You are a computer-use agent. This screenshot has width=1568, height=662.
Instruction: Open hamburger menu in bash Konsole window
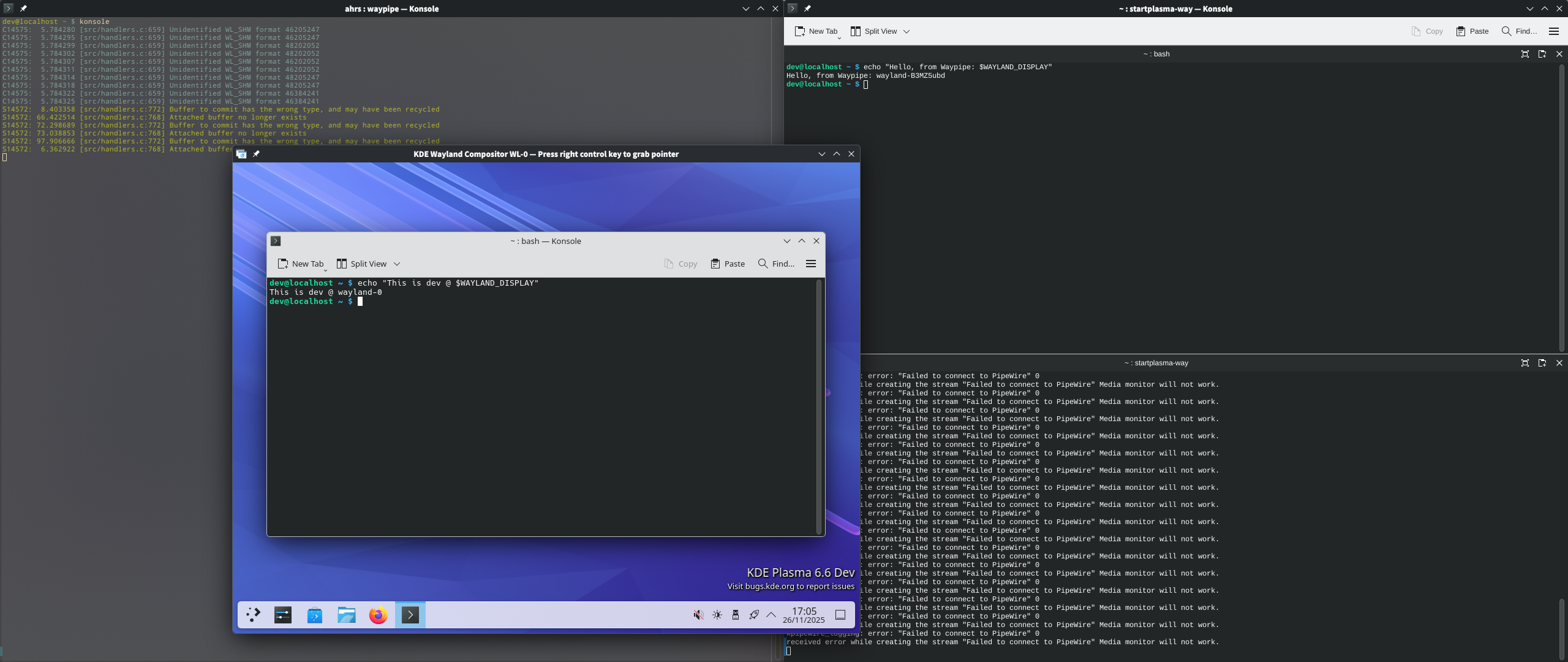click(x=811, y=264)
